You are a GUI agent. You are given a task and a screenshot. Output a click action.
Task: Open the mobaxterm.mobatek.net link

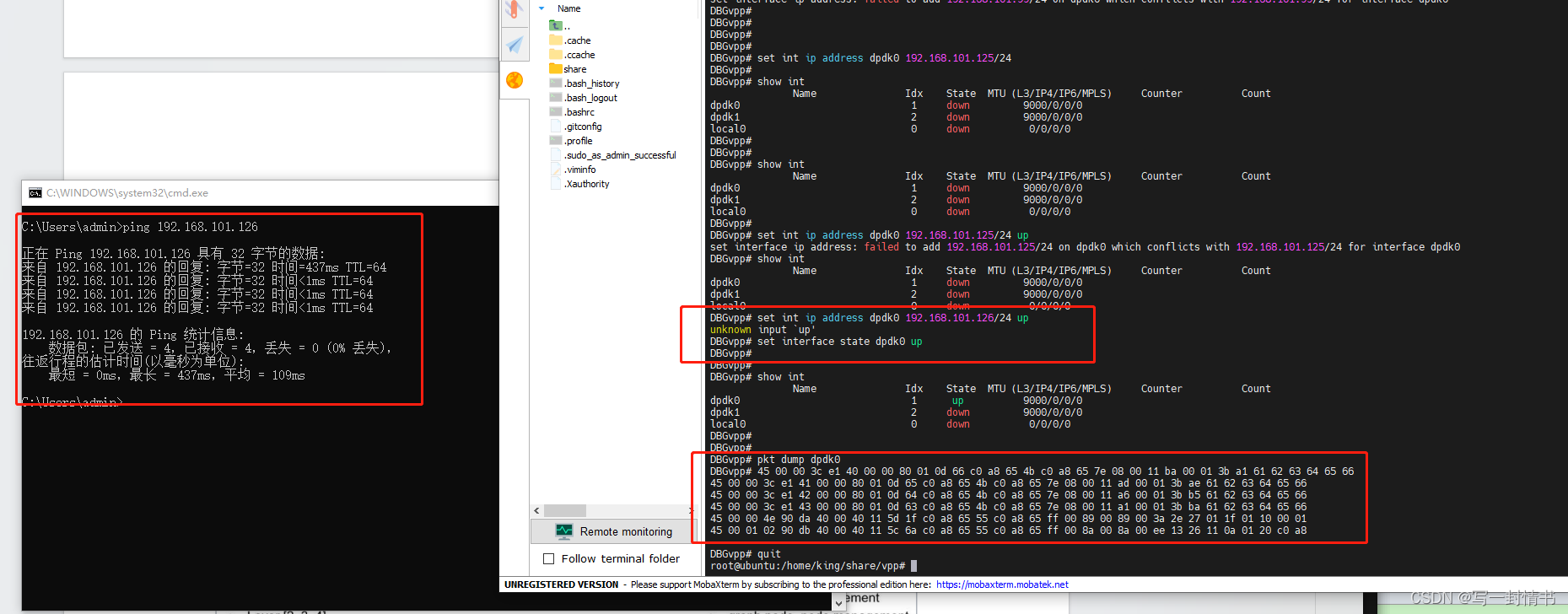(x=1002, y=584)
